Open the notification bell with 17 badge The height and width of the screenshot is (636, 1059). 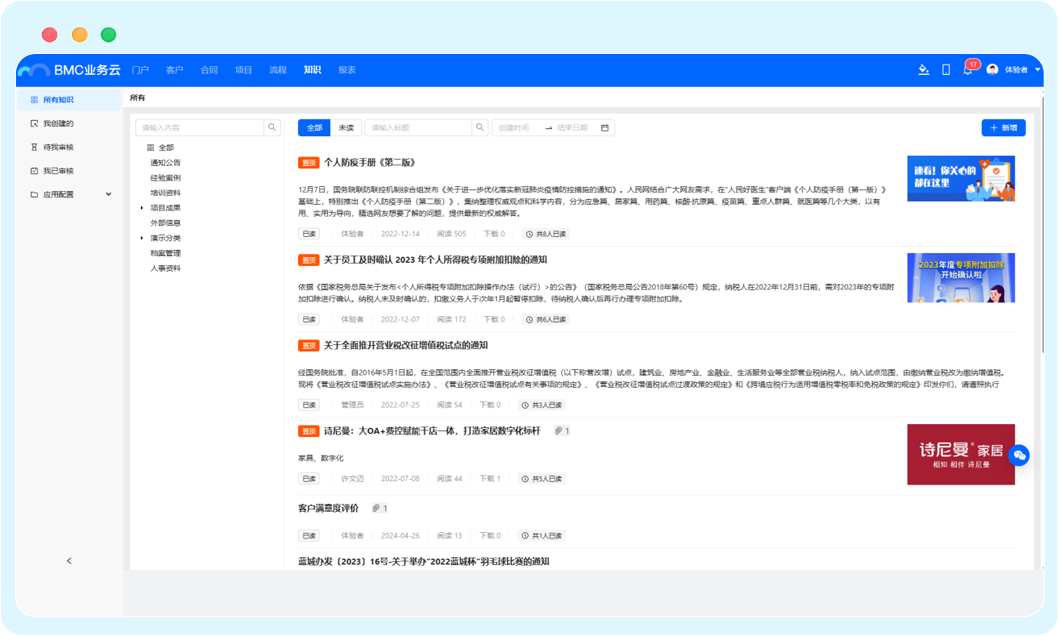(967, 70)
